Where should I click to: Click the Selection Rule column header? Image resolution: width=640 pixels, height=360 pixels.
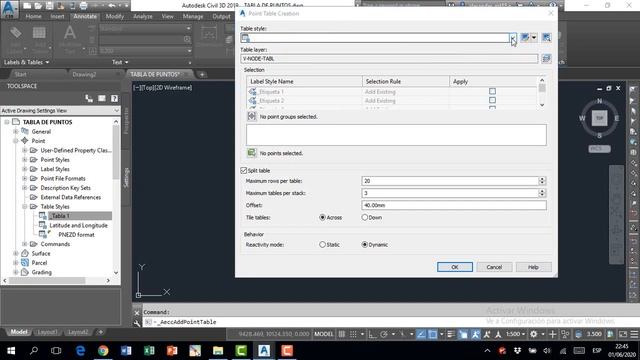tap(406, 82)
